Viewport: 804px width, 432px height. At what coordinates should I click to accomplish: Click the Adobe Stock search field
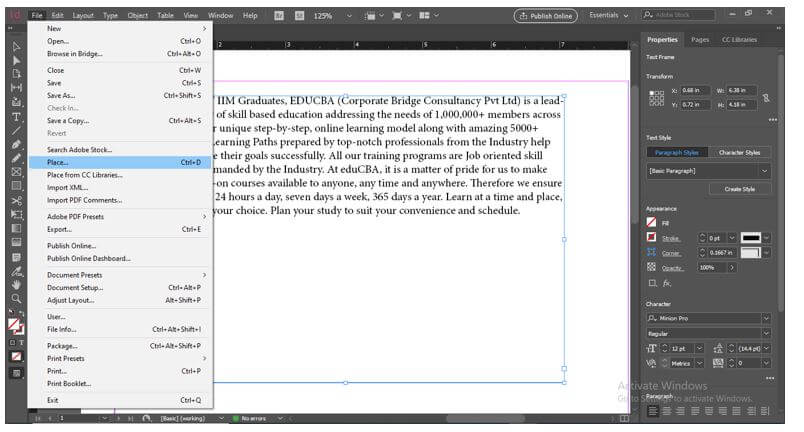[x=679, y=15]
